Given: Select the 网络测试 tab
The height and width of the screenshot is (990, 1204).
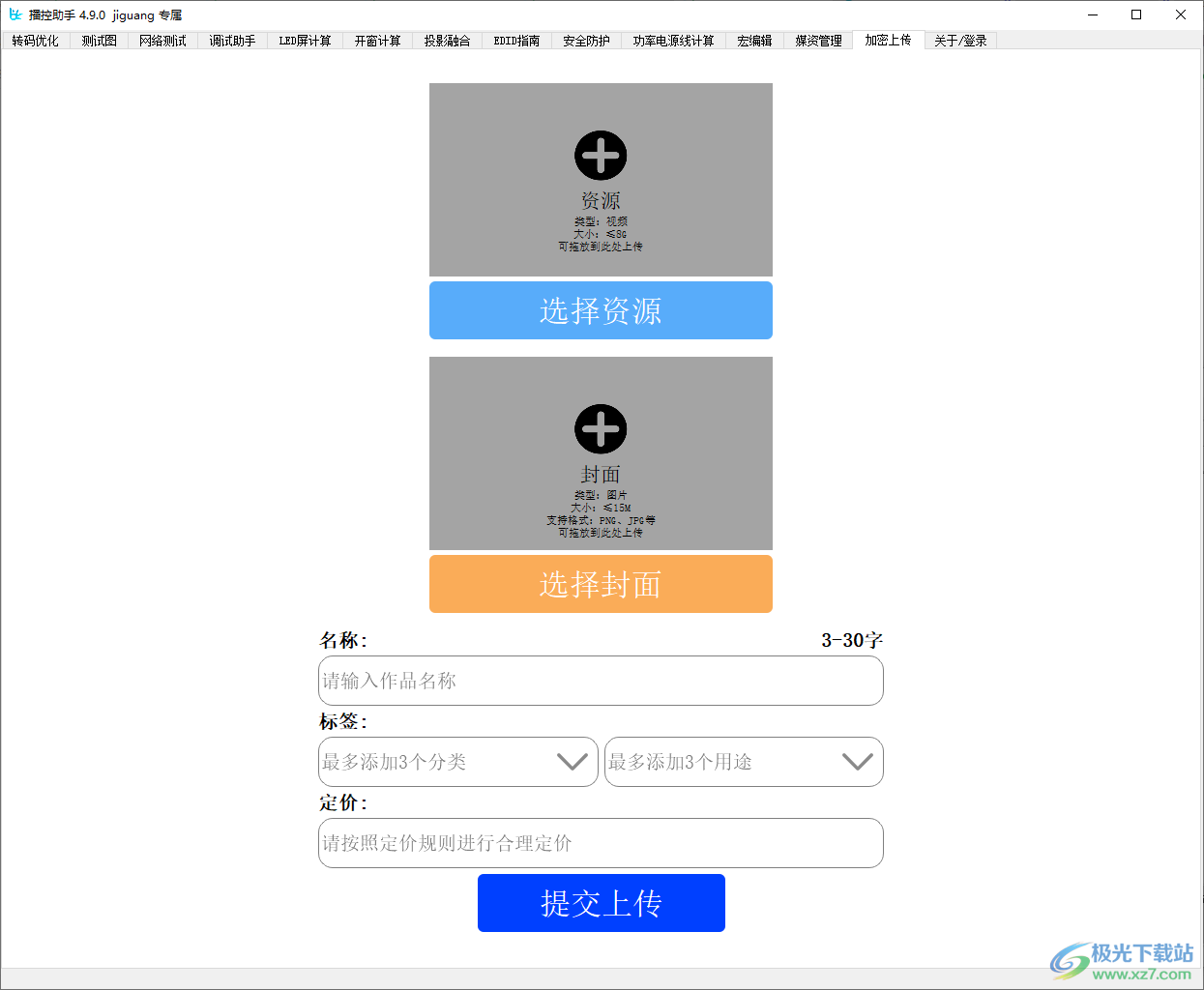Looking at the screenshot, I should coord(162,41).
